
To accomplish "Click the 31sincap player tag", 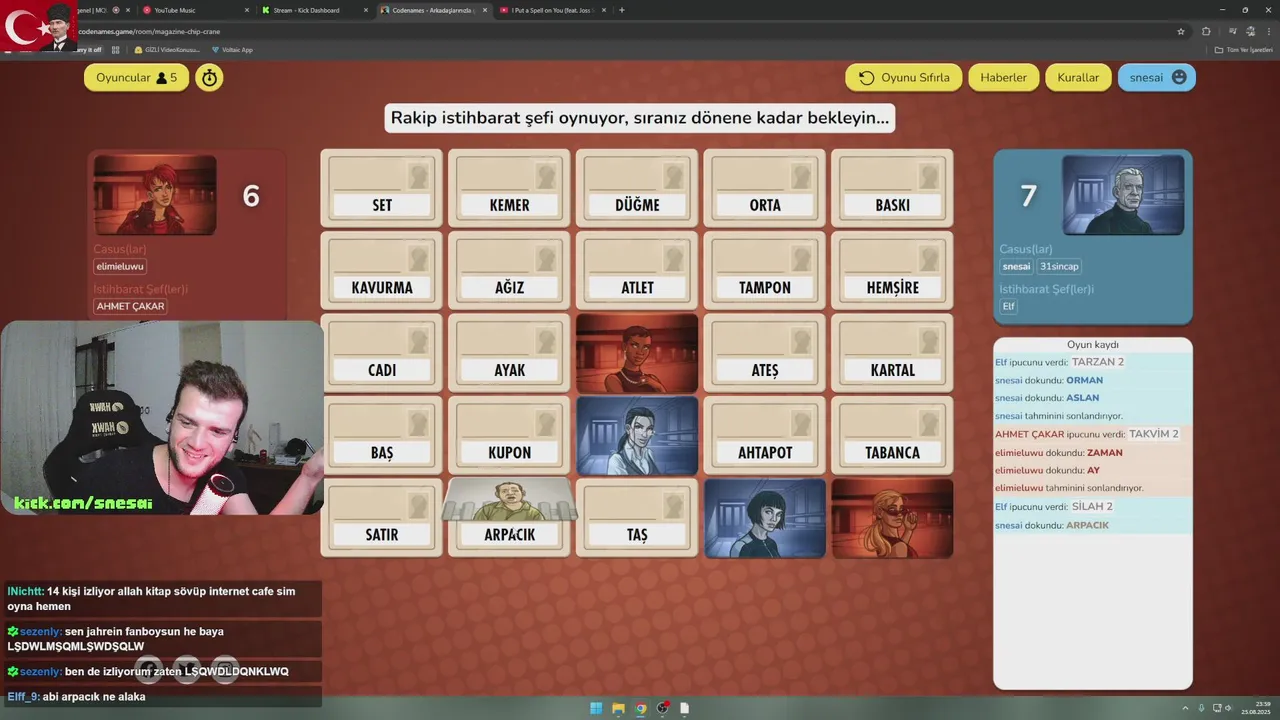I will [x=1058, y=266].
